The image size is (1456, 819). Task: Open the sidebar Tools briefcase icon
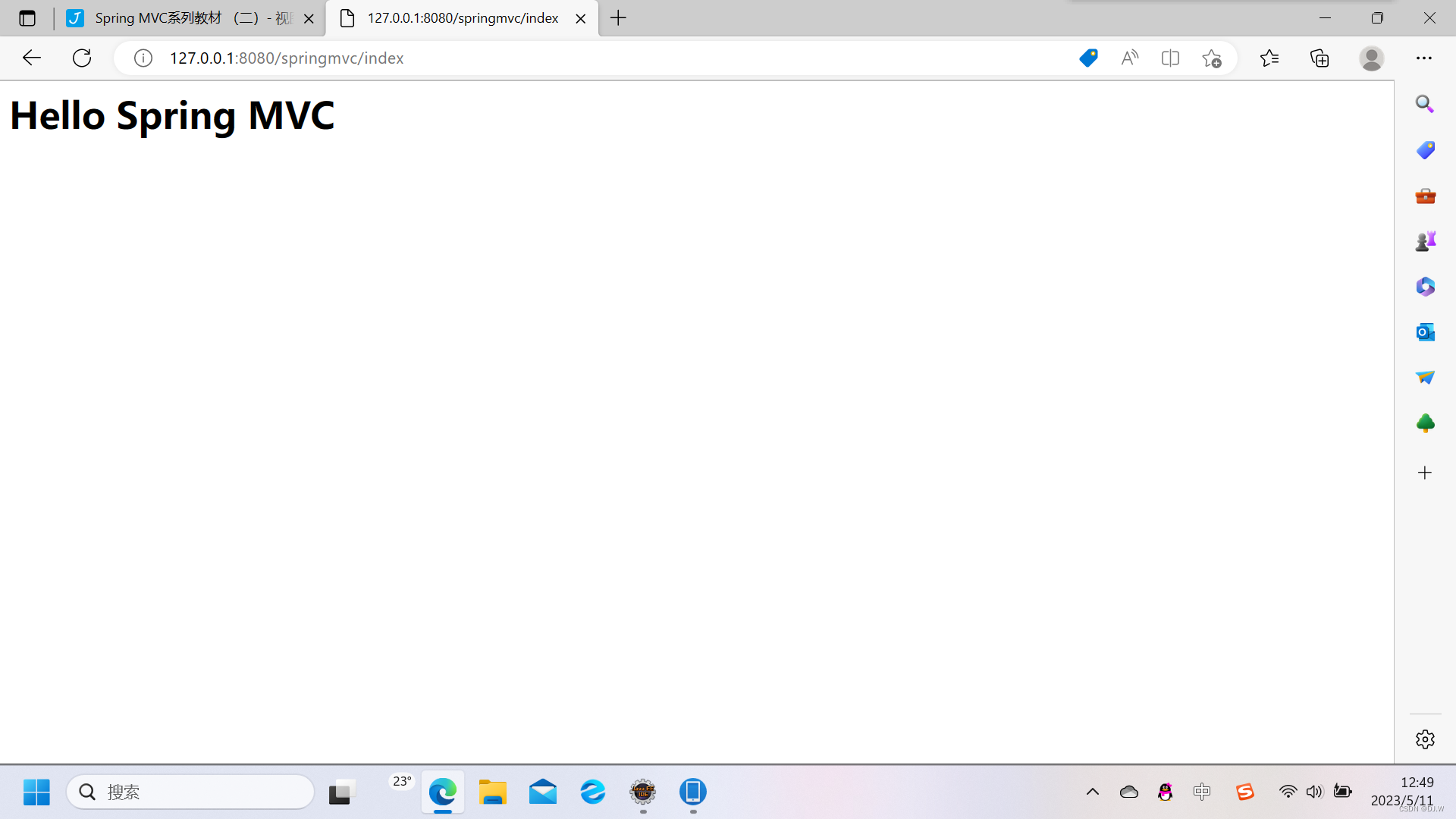pos(1425,196)
